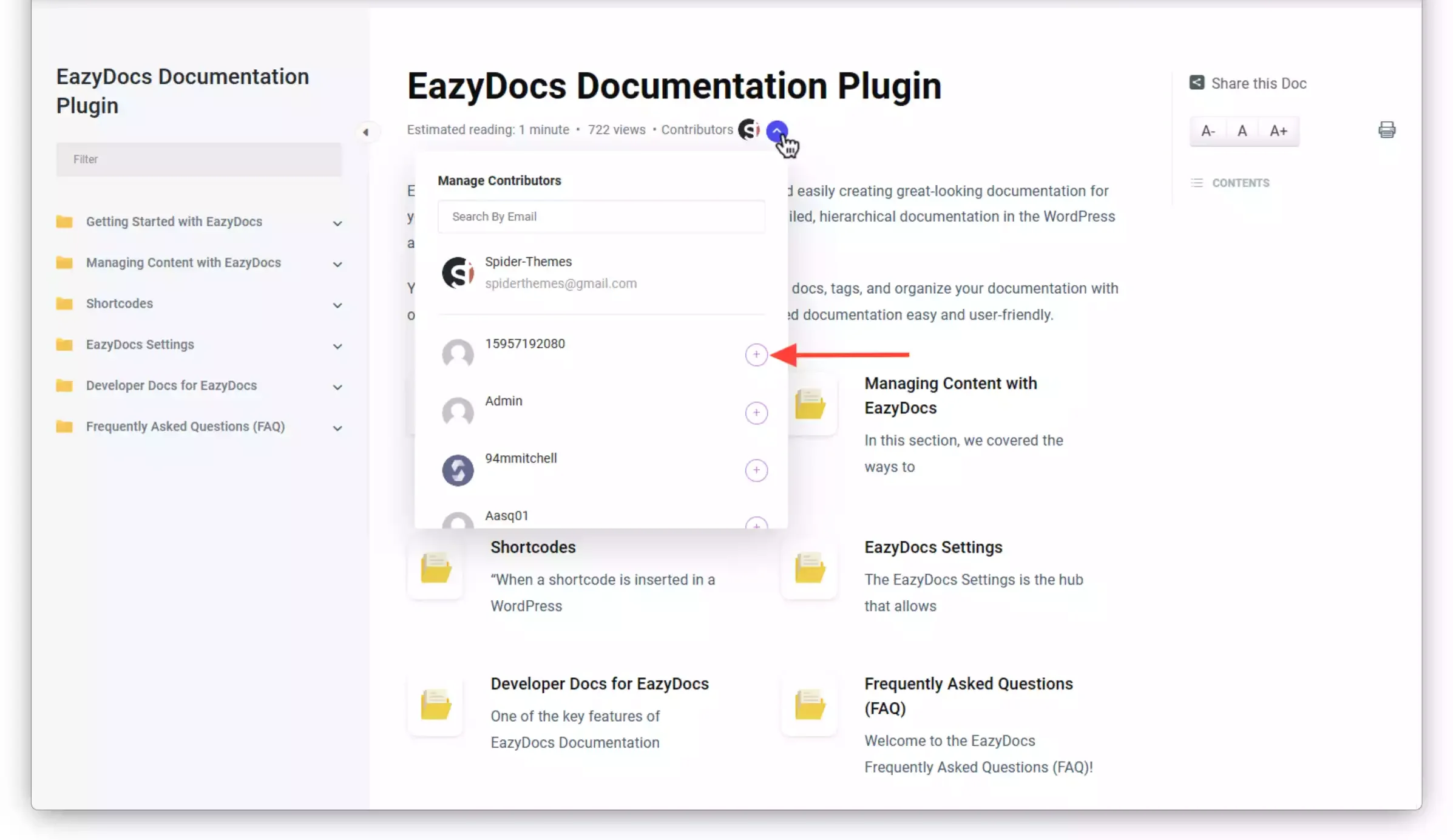Increase font size with A+ button
Image resolution: width=1453 pixels, height=840 pixels.
1278,130
